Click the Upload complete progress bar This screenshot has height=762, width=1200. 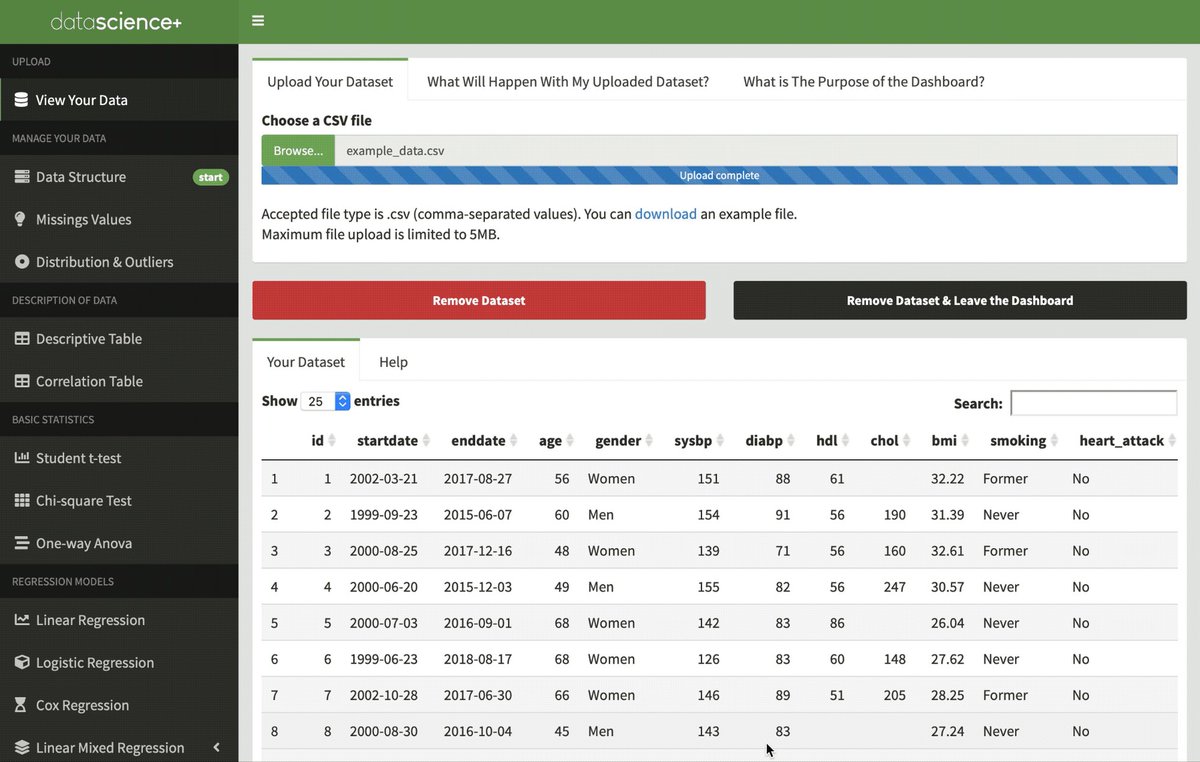click(x=719, y=175)
